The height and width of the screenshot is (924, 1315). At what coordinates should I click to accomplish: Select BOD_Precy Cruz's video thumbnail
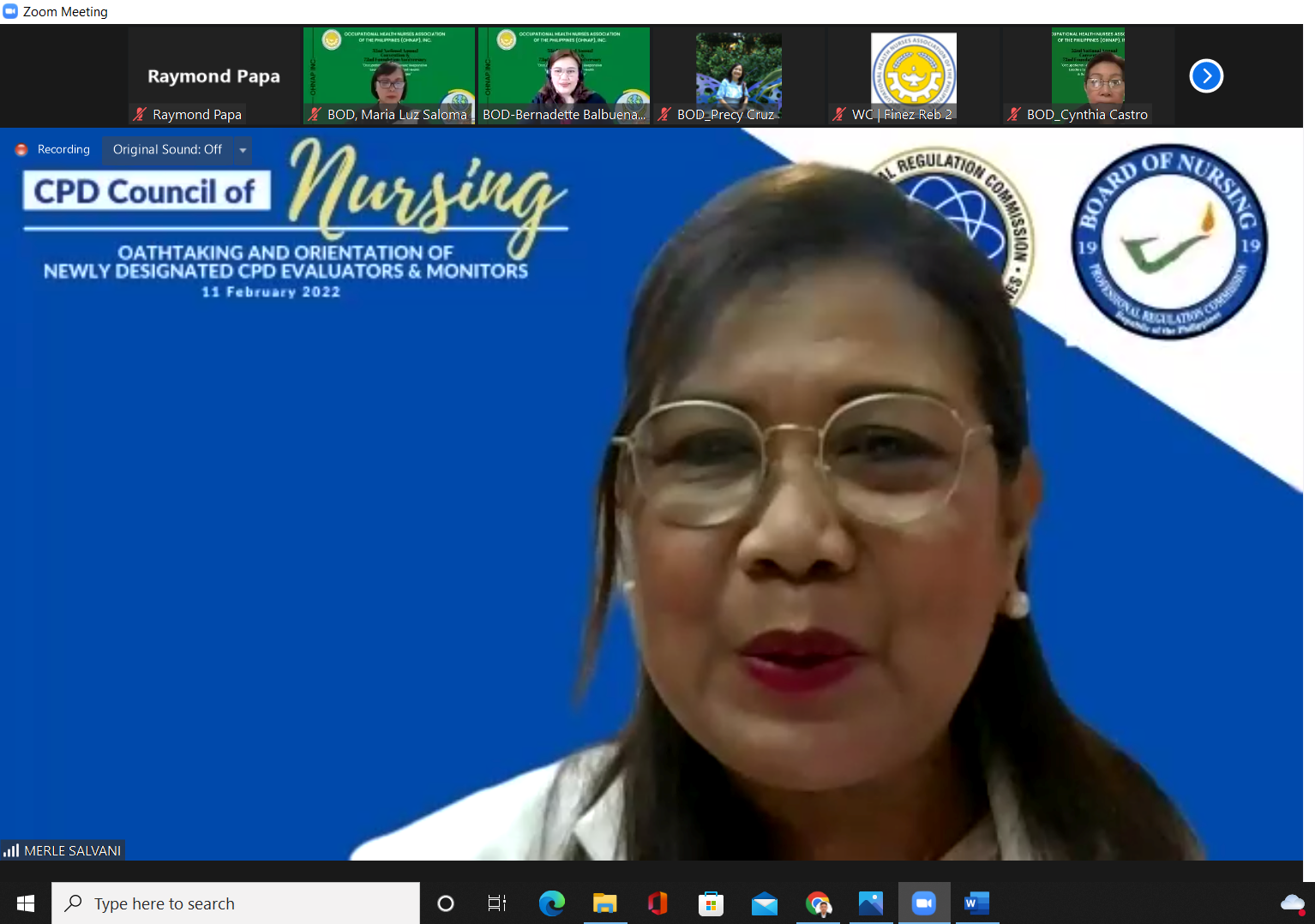click(x=739, y=76)
